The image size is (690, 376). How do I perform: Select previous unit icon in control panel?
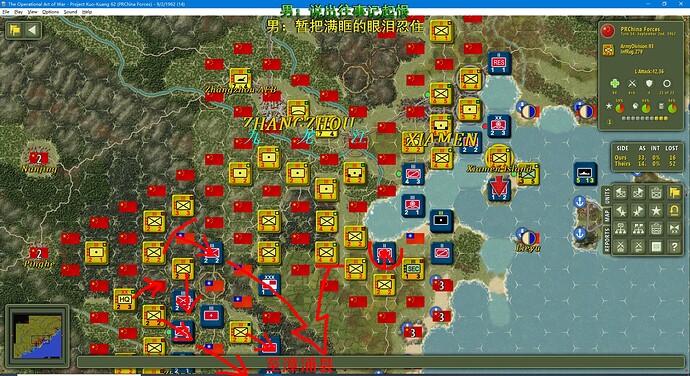pos(620,192)
